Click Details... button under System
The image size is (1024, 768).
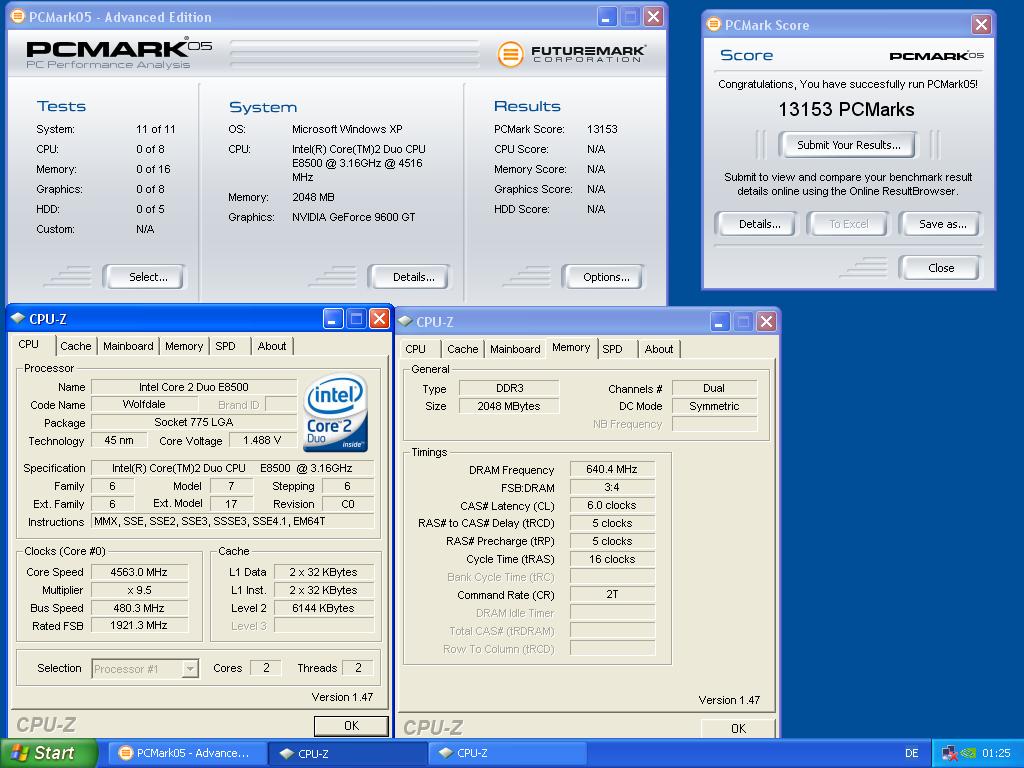point(409,277)
